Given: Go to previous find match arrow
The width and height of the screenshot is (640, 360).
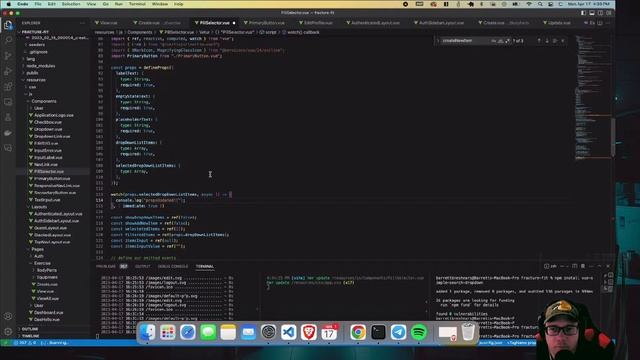Looking at the screenshot, I should 539,41.
